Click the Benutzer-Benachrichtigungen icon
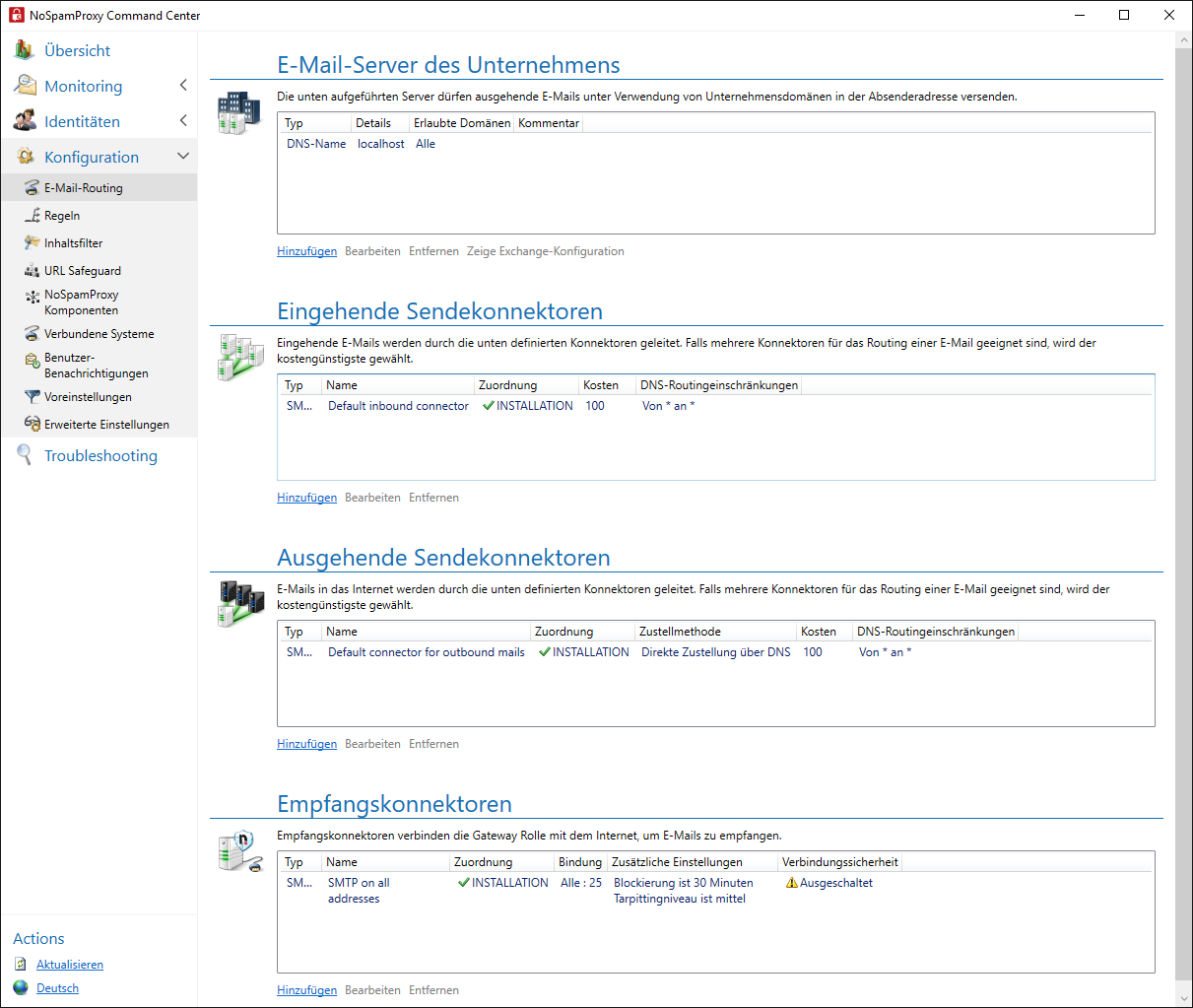This screenshot has height=1008, width=1193. [x=33, y=360]
